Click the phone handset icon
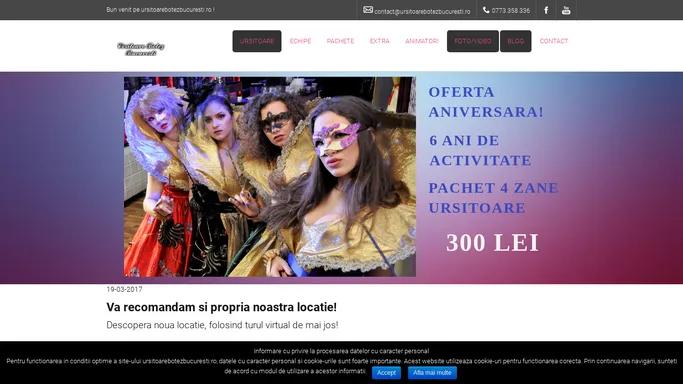 486,10
